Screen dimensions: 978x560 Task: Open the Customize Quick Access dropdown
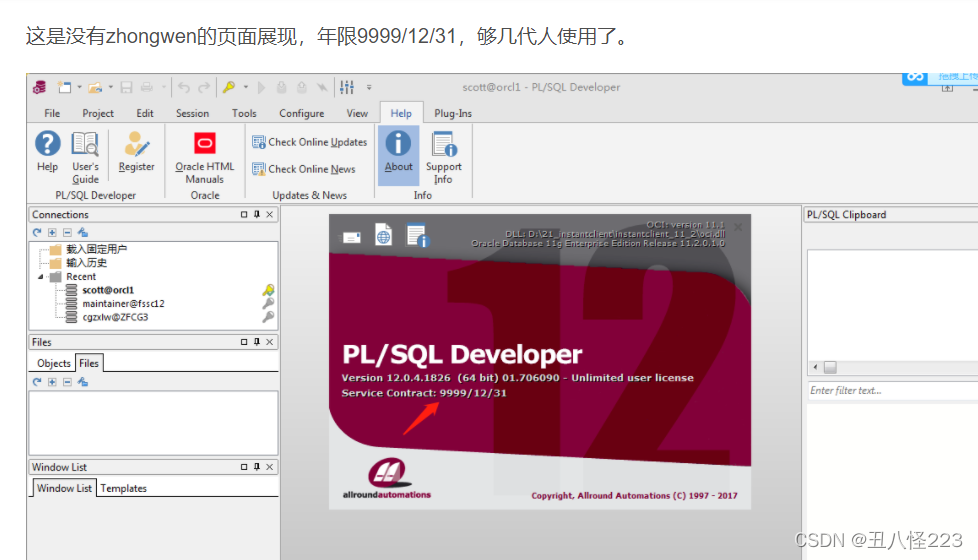pos(369,87)
